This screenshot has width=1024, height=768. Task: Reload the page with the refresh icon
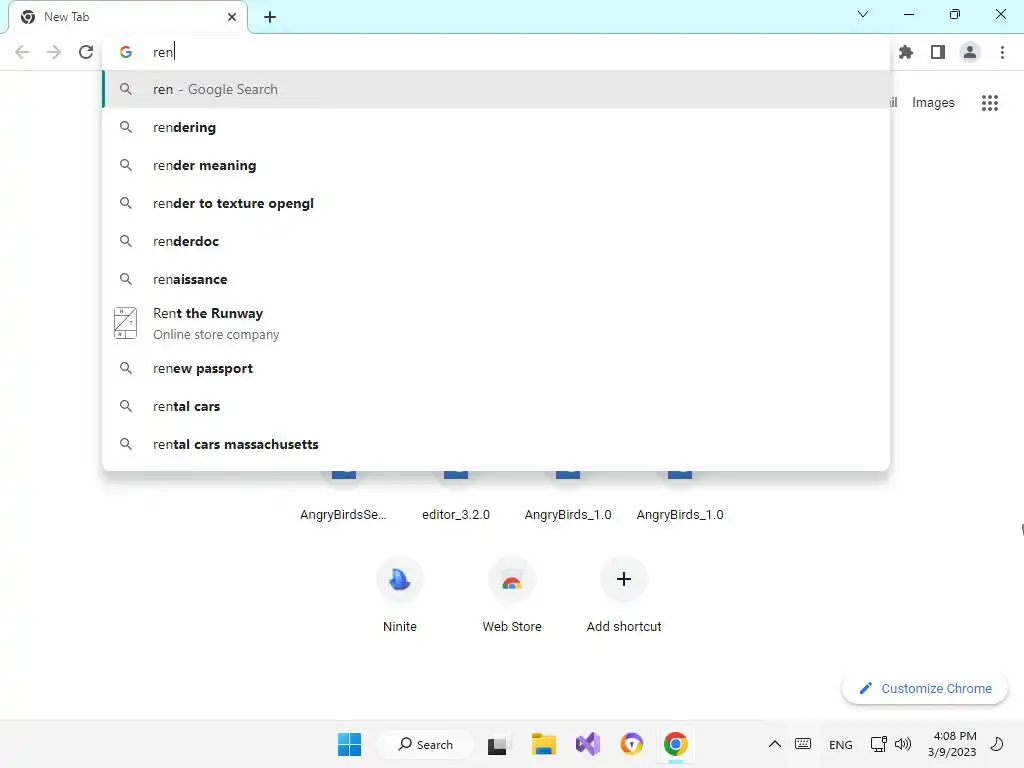tap(86, 52)
